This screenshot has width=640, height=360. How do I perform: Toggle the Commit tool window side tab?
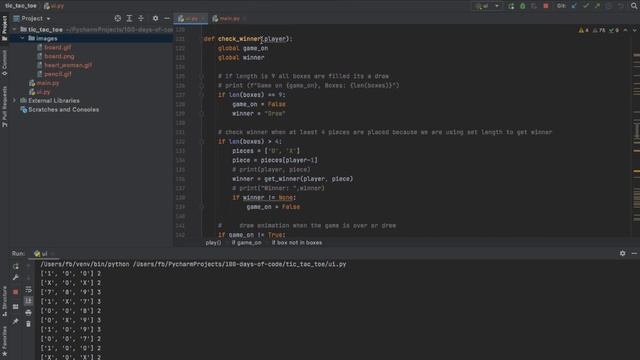pyautogui.click(x=4, y=63)
